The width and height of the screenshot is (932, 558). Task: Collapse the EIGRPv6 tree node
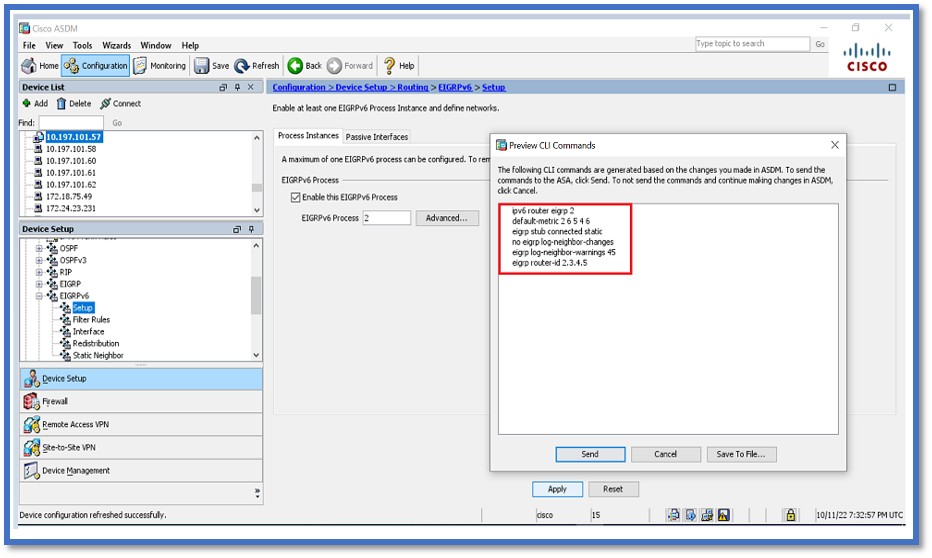click(x=39, y=296)
